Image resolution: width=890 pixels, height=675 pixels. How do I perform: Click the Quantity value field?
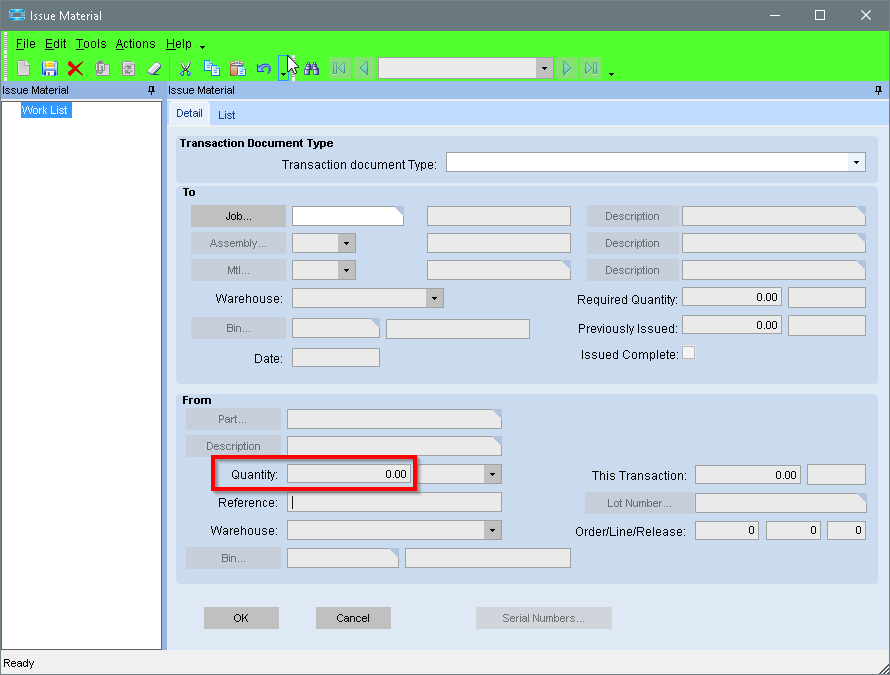coord(349,474)
